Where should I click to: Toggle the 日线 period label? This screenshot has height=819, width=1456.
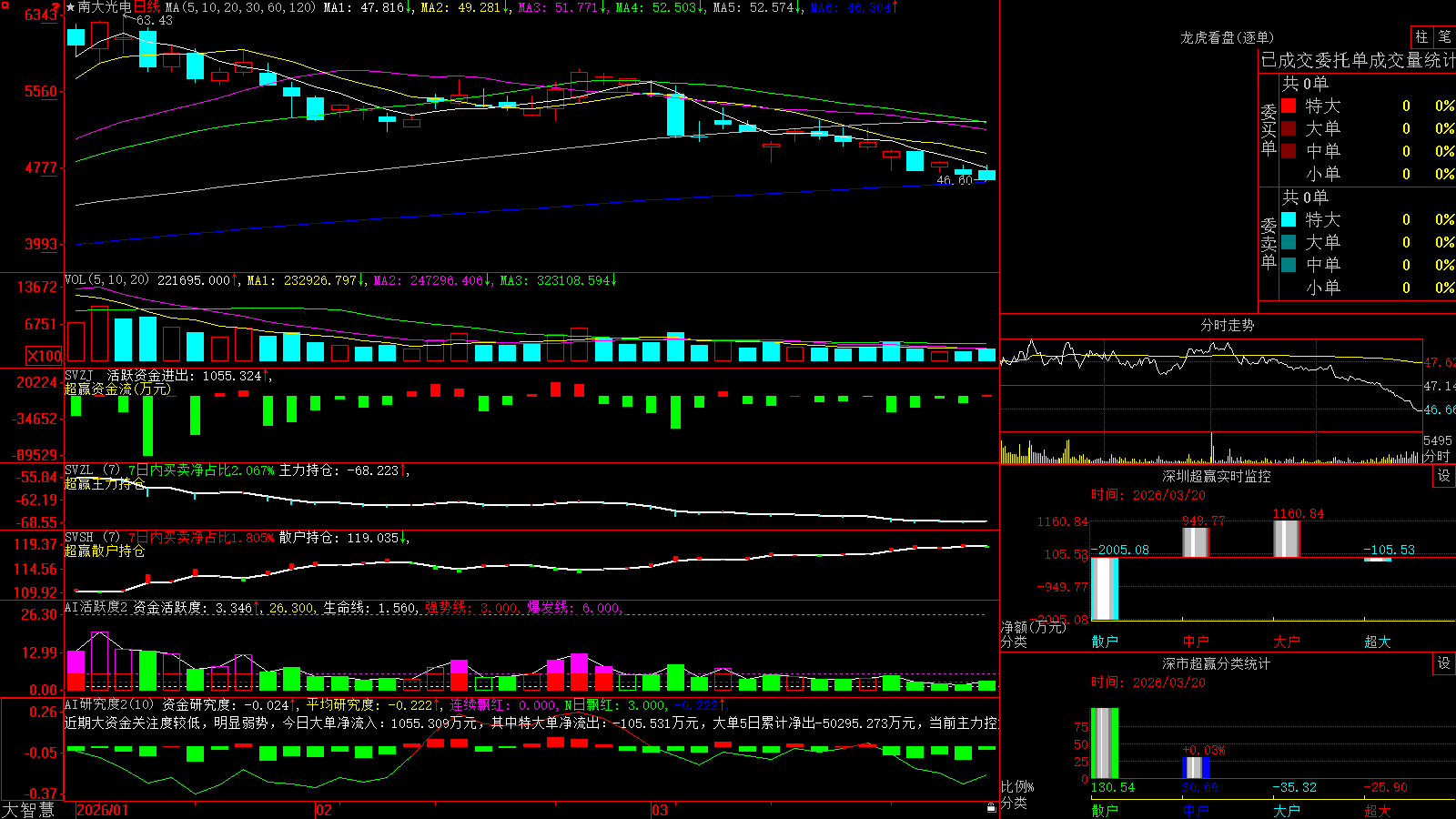[x=147, y=7]
